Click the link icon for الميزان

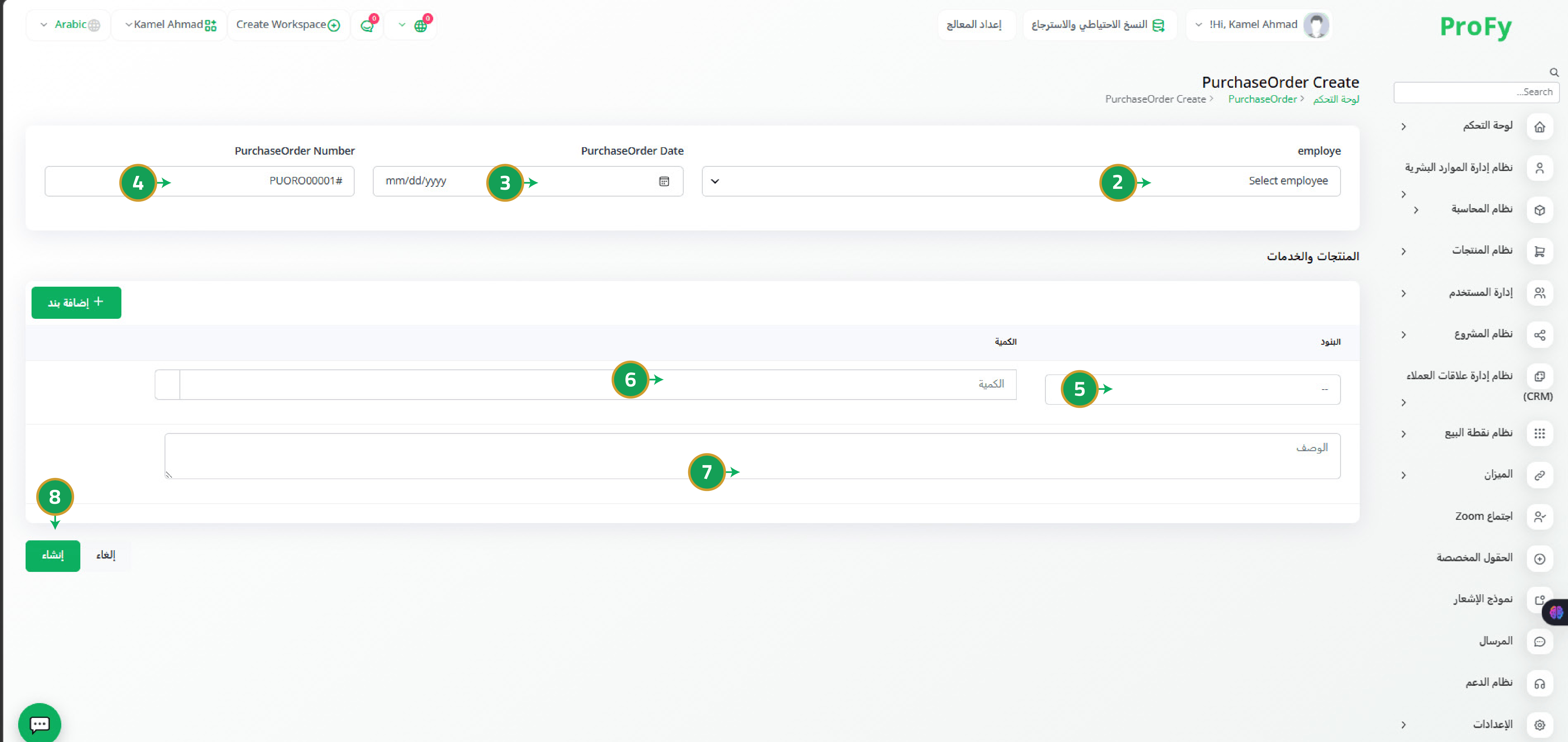tap(1539, 475)
